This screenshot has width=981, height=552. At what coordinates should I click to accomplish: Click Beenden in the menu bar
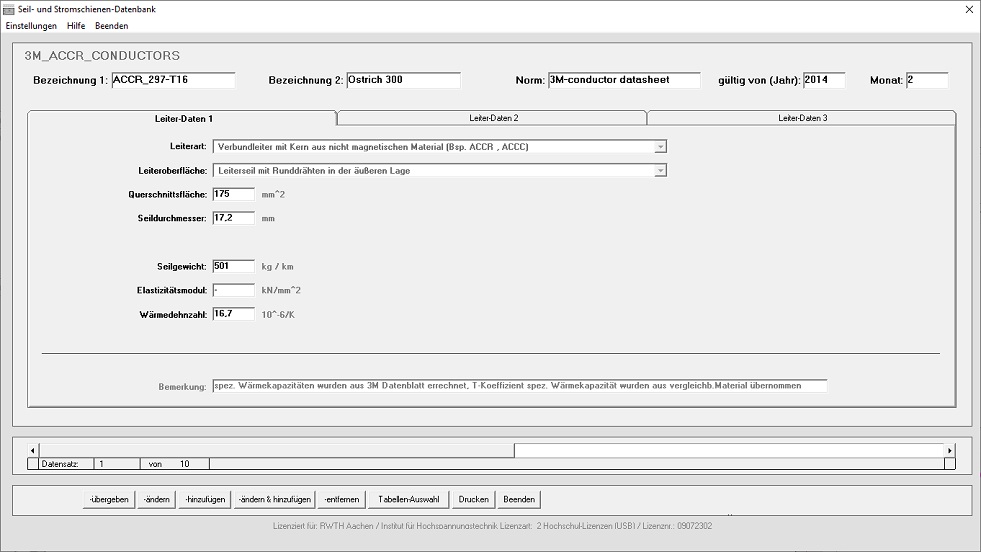pos(111,26)
